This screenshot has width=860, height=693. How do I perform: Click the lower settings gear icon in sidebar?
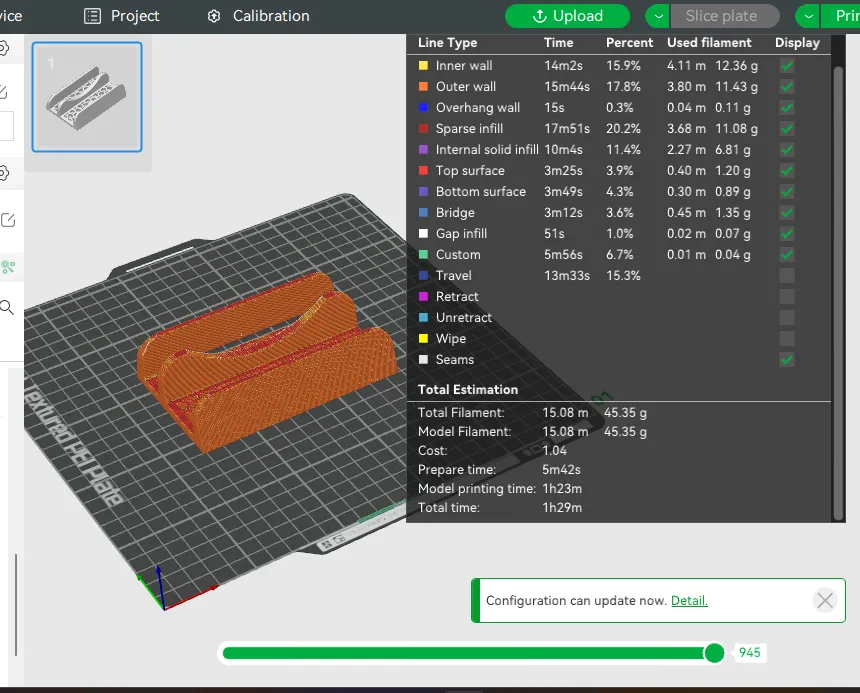[4, 172]
